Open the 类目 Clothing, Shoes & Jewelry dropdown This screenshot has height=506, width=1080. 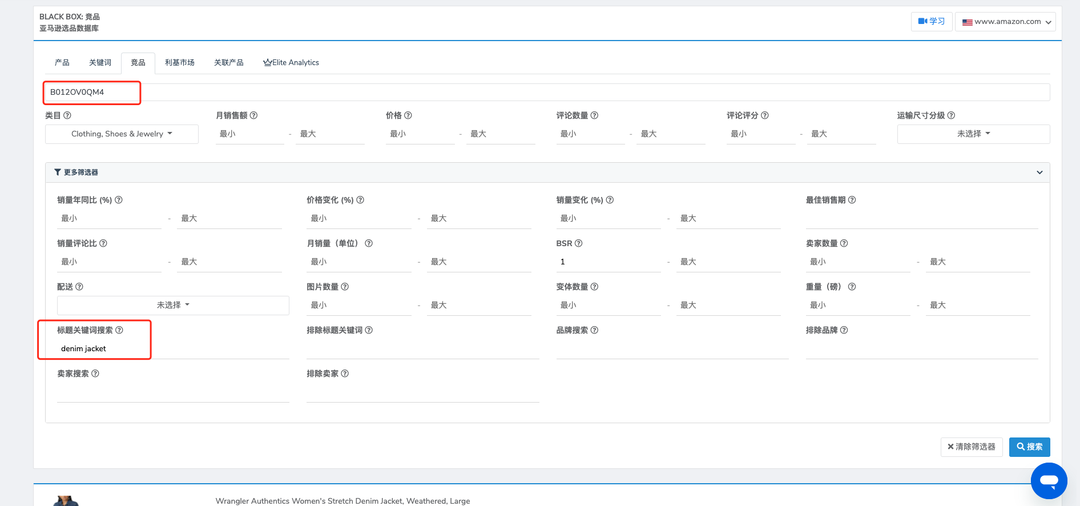pos(122,134)
